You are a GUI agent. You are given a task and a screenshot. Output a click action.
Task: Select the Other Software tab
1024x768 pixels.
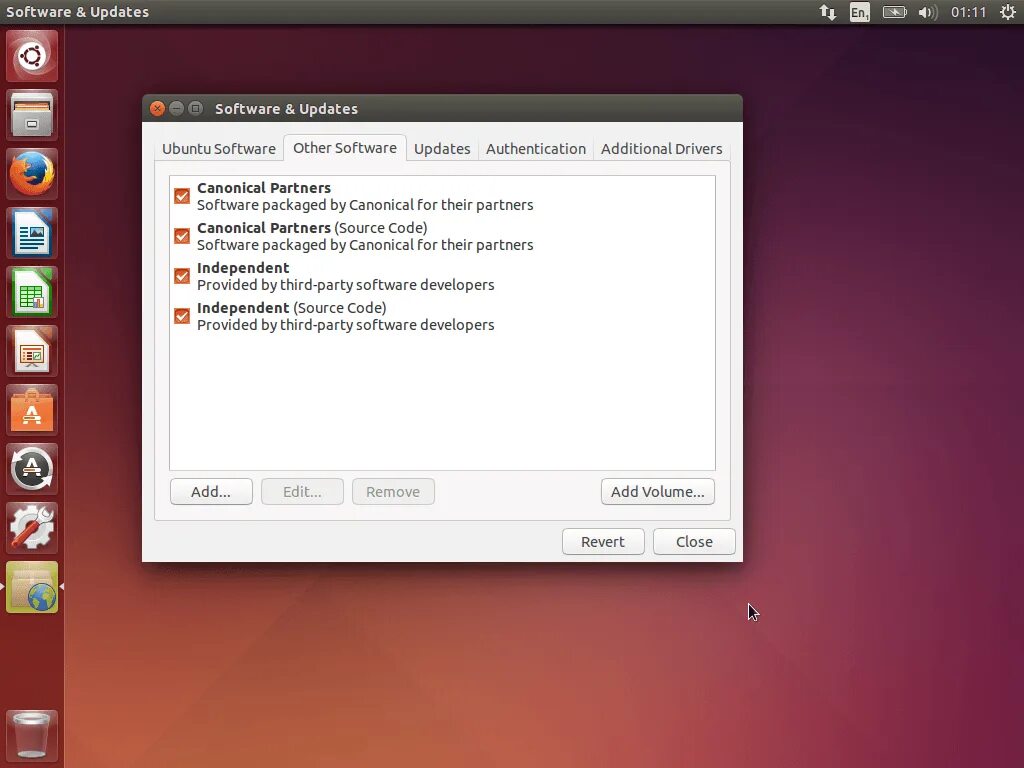(x=345, y=148)
